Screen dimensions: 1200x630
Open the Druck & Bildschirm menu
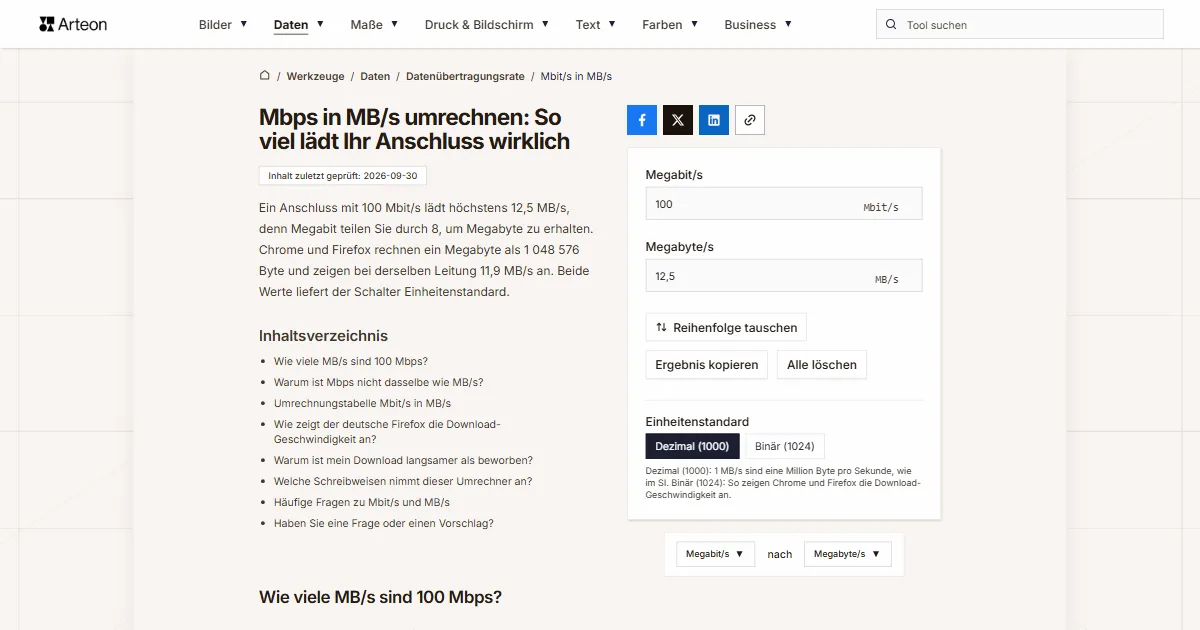coord(487,25)
